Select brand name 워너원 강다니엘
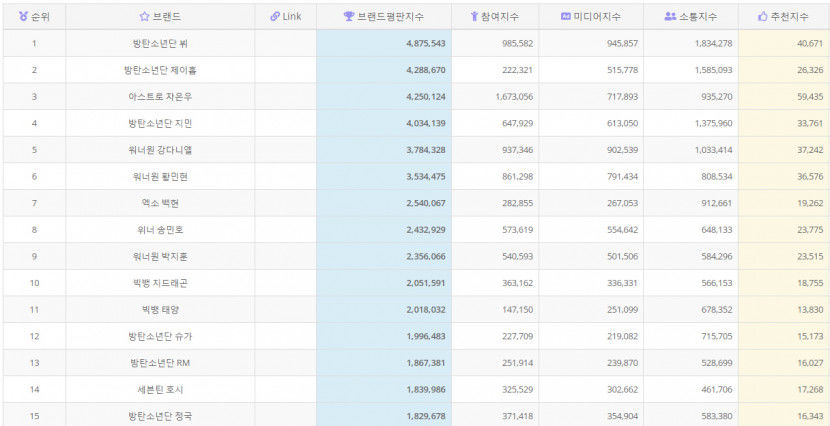The height and width of the screenshot is (426, 830). point(160,150)
